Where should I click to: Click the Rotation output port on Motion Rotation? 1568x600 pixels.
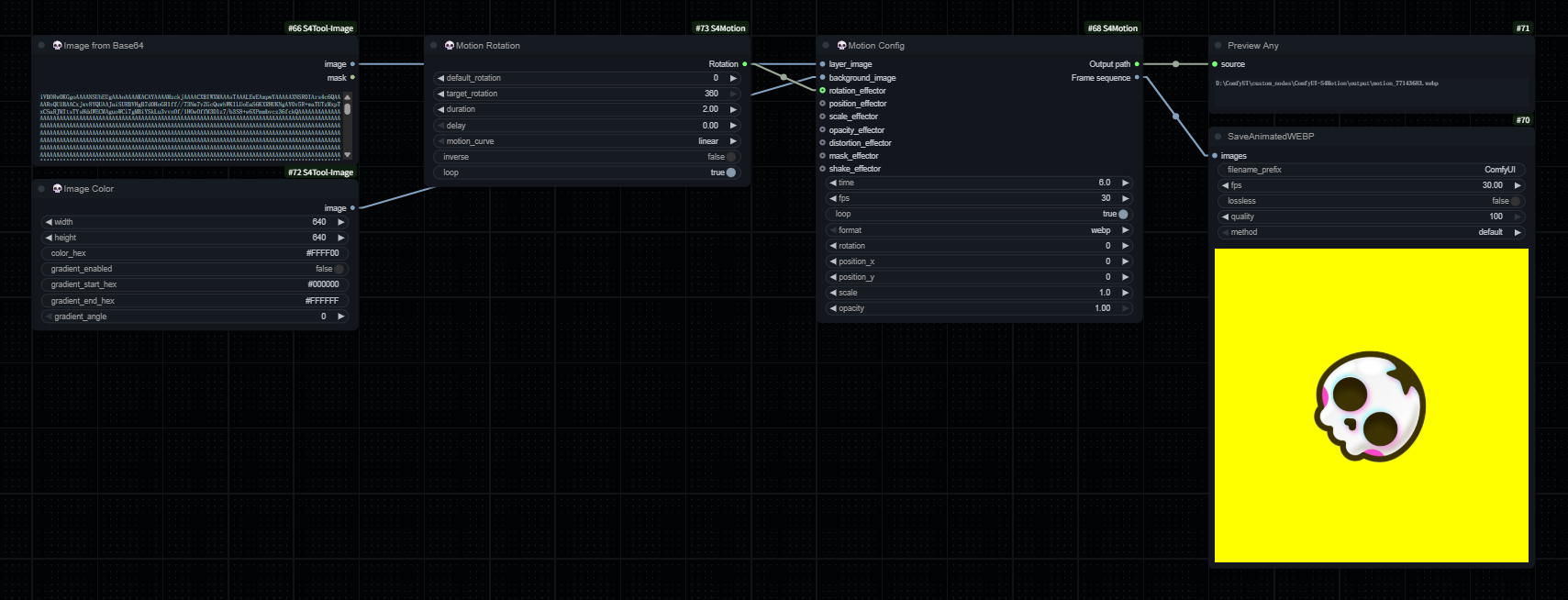tap(744, 64)
